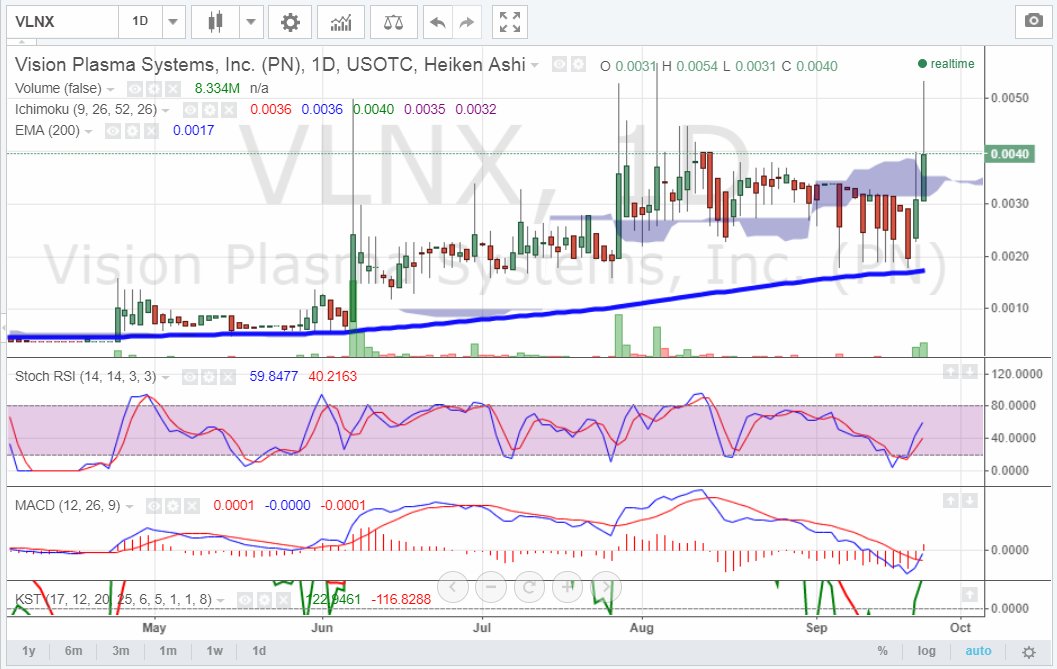Open main series settings gear beside Heiken Ashi
Image resolution: width=1057 pixels, height=669 pixels.
point(578,65)
